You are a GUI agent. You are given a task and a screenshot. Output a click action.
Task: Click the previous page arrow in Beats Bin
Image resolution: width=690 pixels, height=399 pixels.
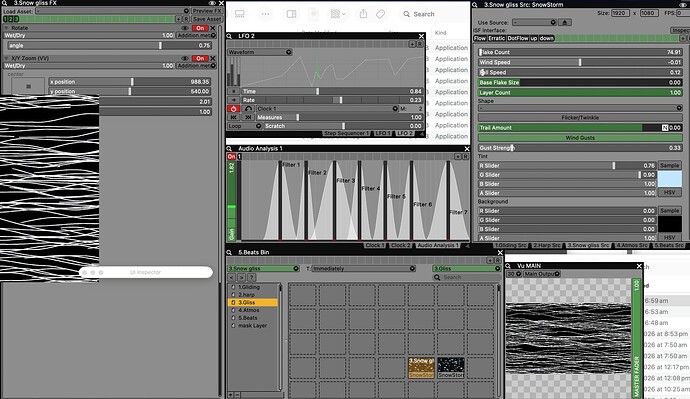point(232,278)
